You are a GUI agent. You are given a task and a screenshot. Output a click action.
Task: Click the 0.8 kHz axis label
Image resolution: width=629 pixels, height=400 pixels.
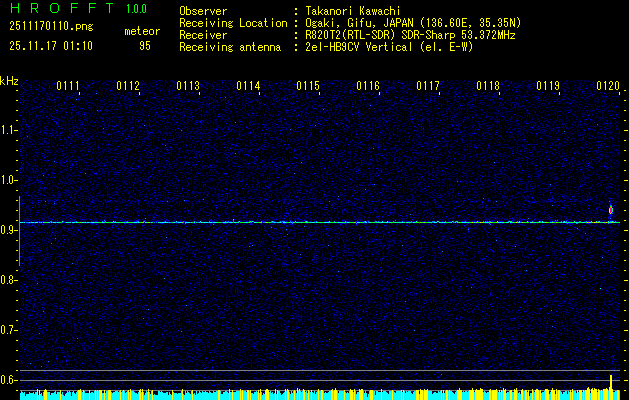coord(7,280)
